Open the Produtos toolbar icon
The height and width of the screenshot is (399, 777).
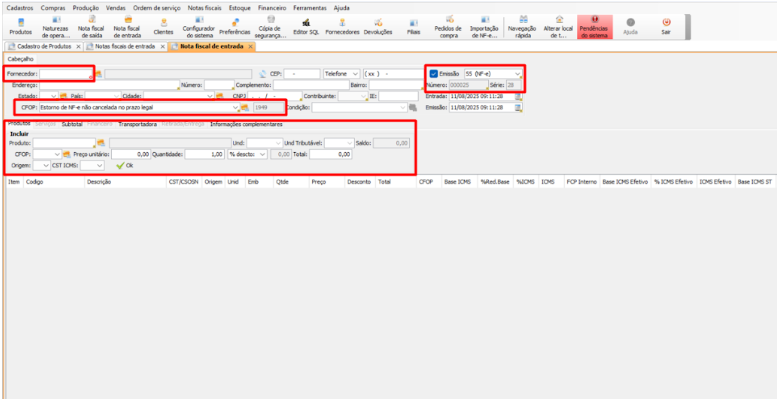click(x=20, y=27)
